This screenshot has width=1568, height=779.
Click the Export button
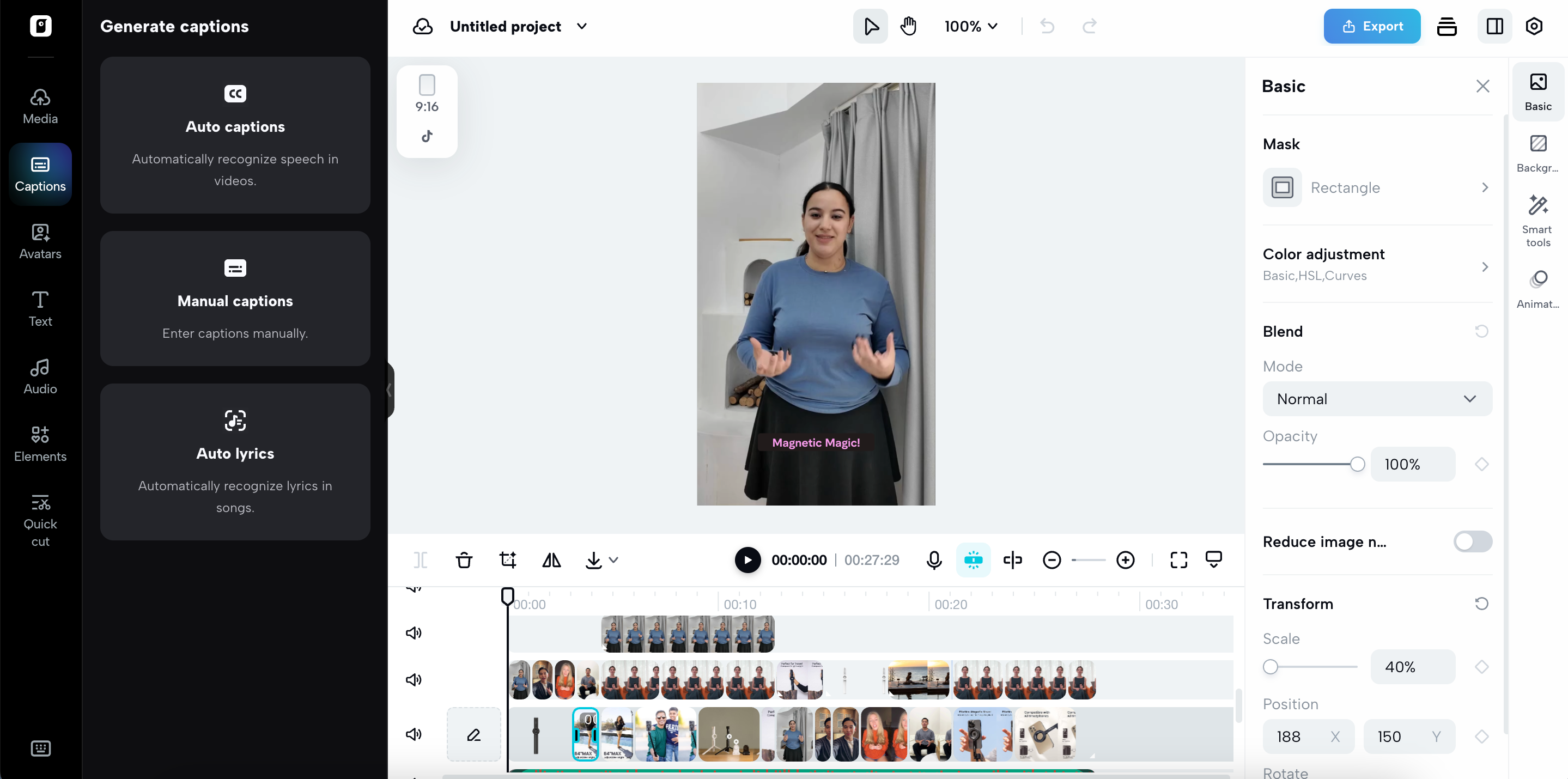(x=1371, y=26)
